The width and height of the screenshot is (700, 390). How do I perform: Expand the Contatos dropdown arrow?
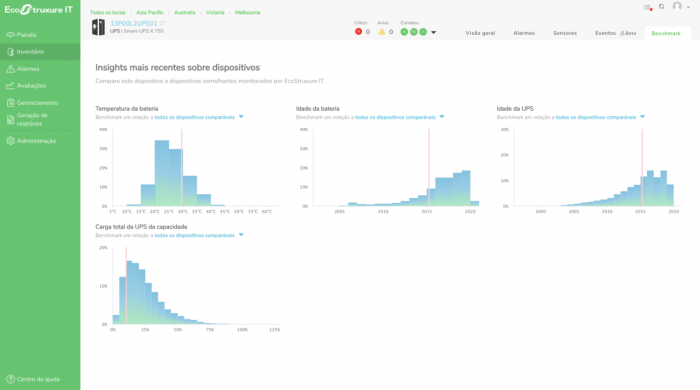[x=433, y=32]
